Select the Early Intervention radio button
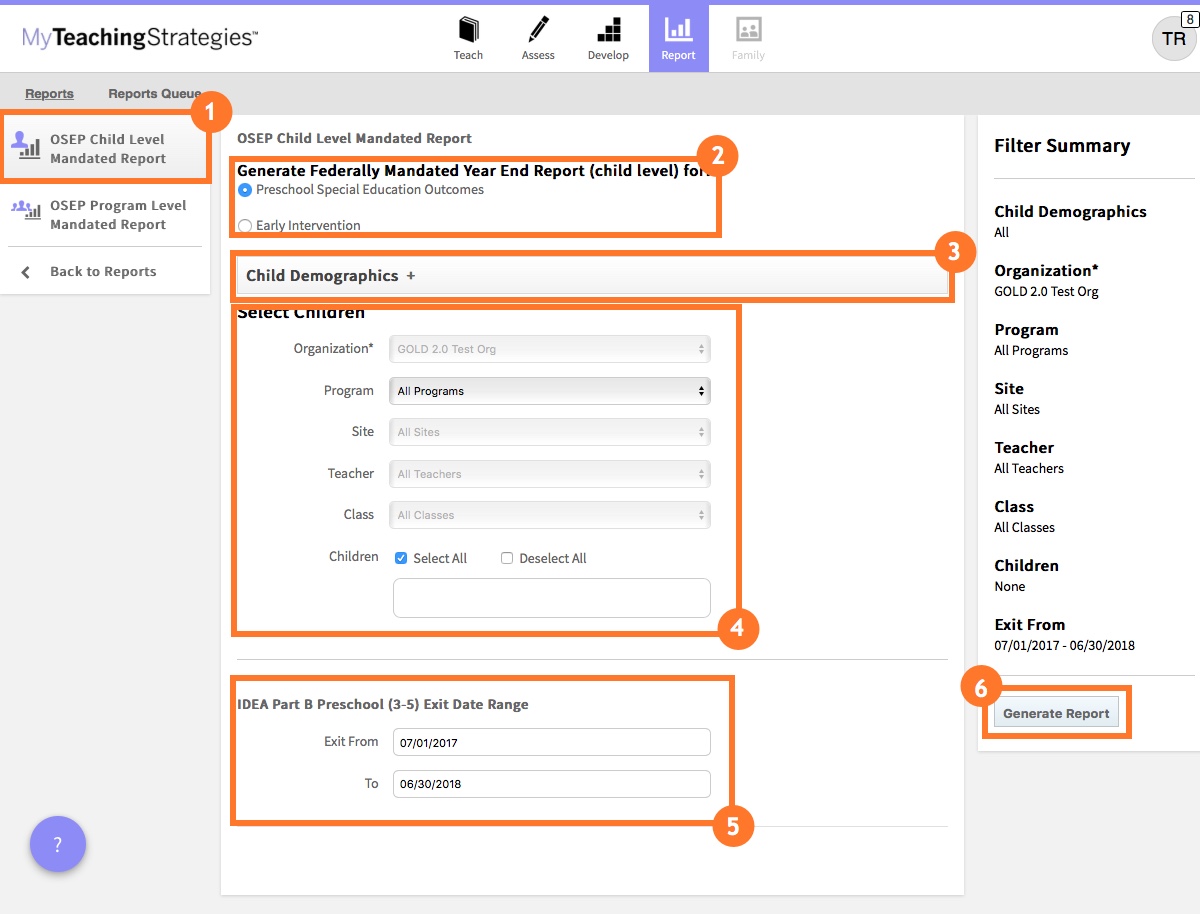Image resolution: width=1200 pixels, height=914 pixels. [245, 226]
